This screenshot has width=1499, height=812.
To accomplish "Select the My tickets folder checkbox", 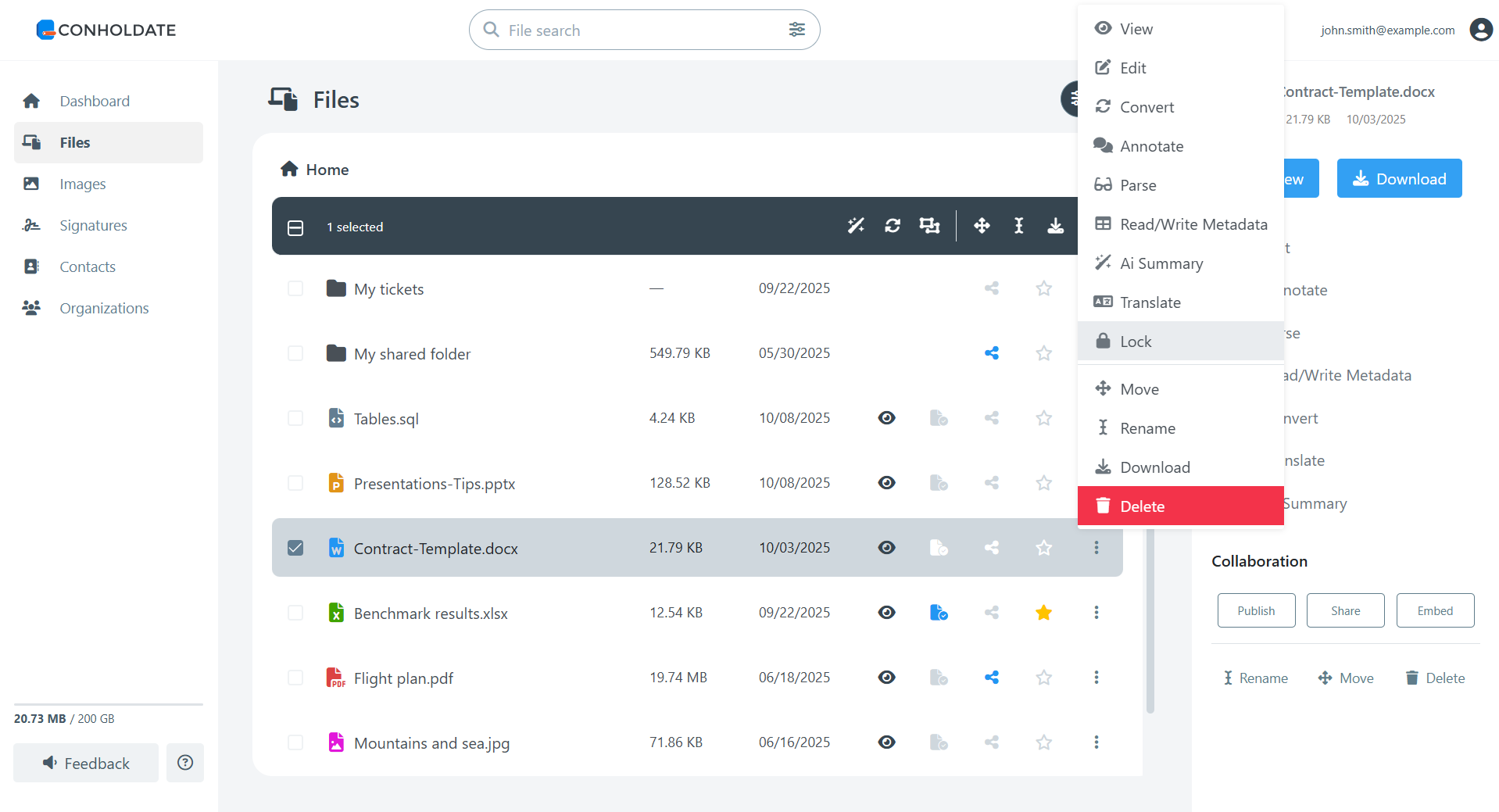I will (x=295, y=288).
